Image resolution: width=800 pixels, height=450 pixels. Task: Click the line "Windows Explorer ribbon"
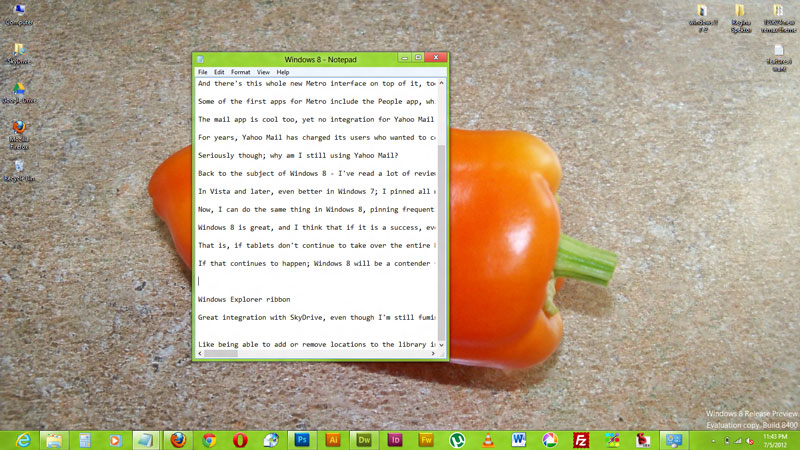point(244,299)
